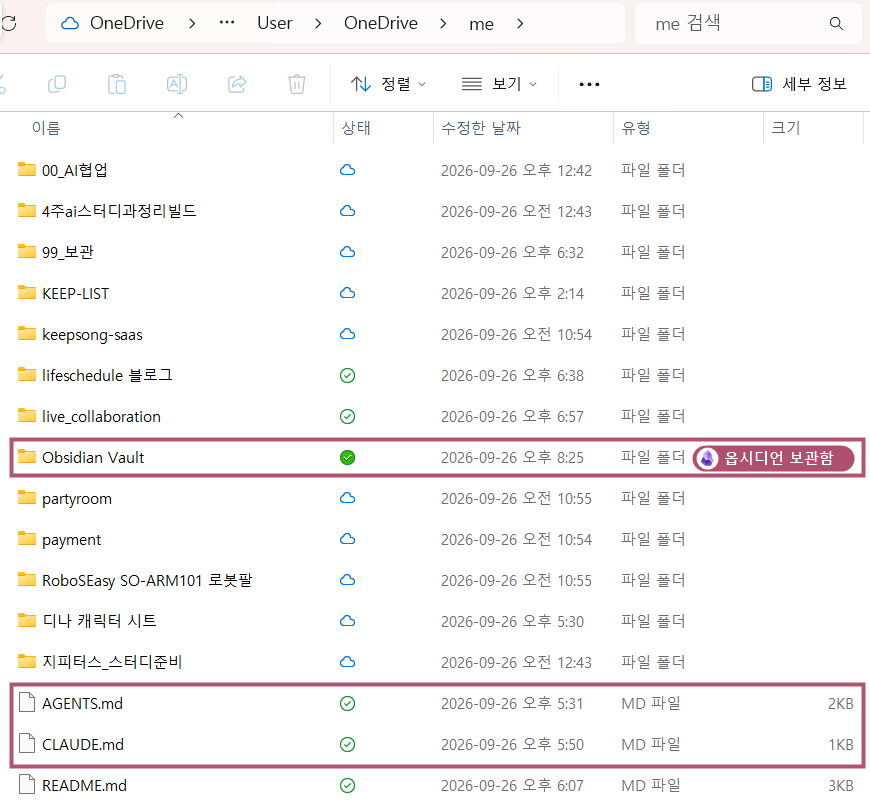Sort by the 상태 column header
This screenshot has width=870, height=810.
click(356, 128)
